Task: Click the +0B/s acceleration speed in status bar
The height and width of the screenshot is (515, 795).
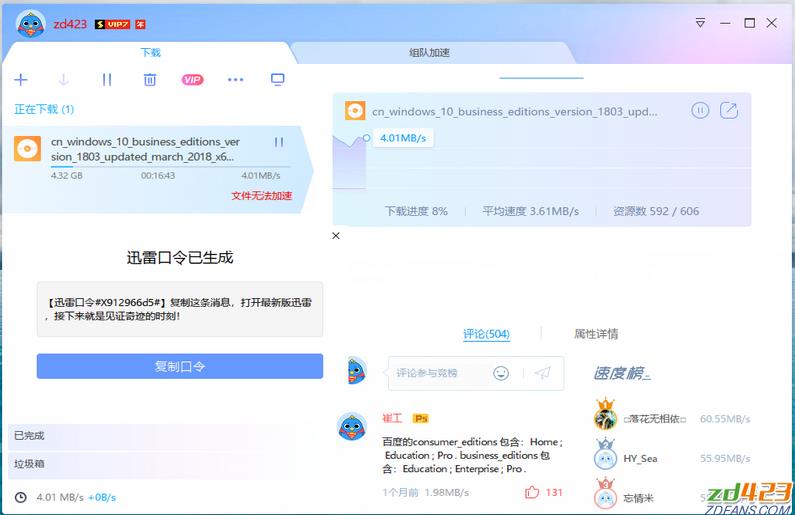Action: pyautogui.click(x=102, y=497)
